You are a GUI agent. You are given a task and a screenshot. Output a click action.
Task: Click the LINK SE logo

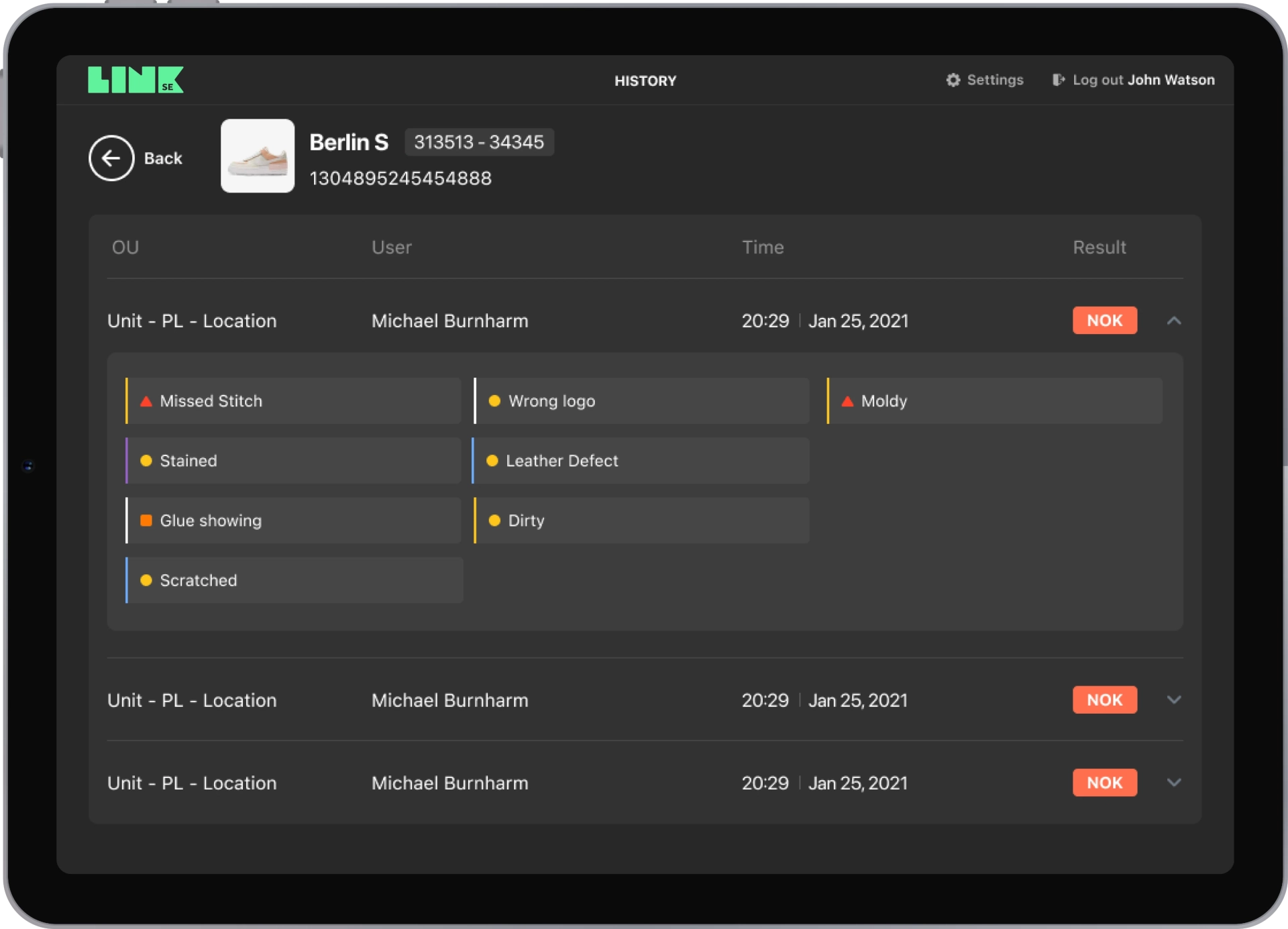[x=136, y=80]
